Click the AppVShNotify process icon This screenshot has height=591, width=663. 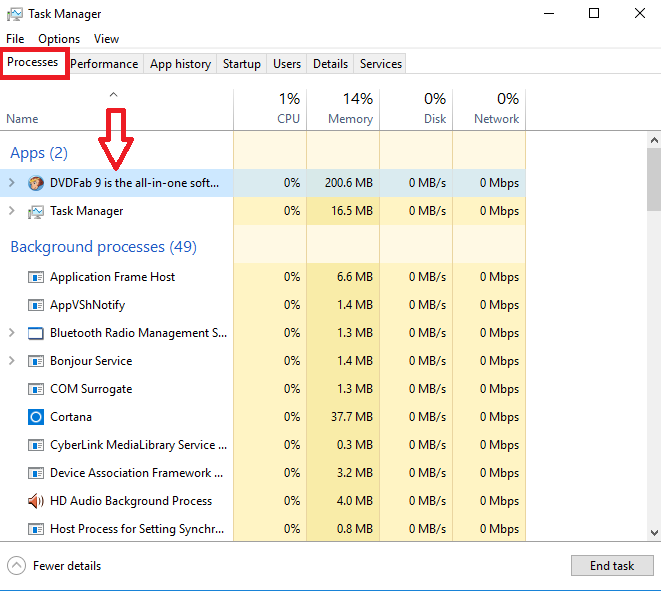tap(36, 305)
